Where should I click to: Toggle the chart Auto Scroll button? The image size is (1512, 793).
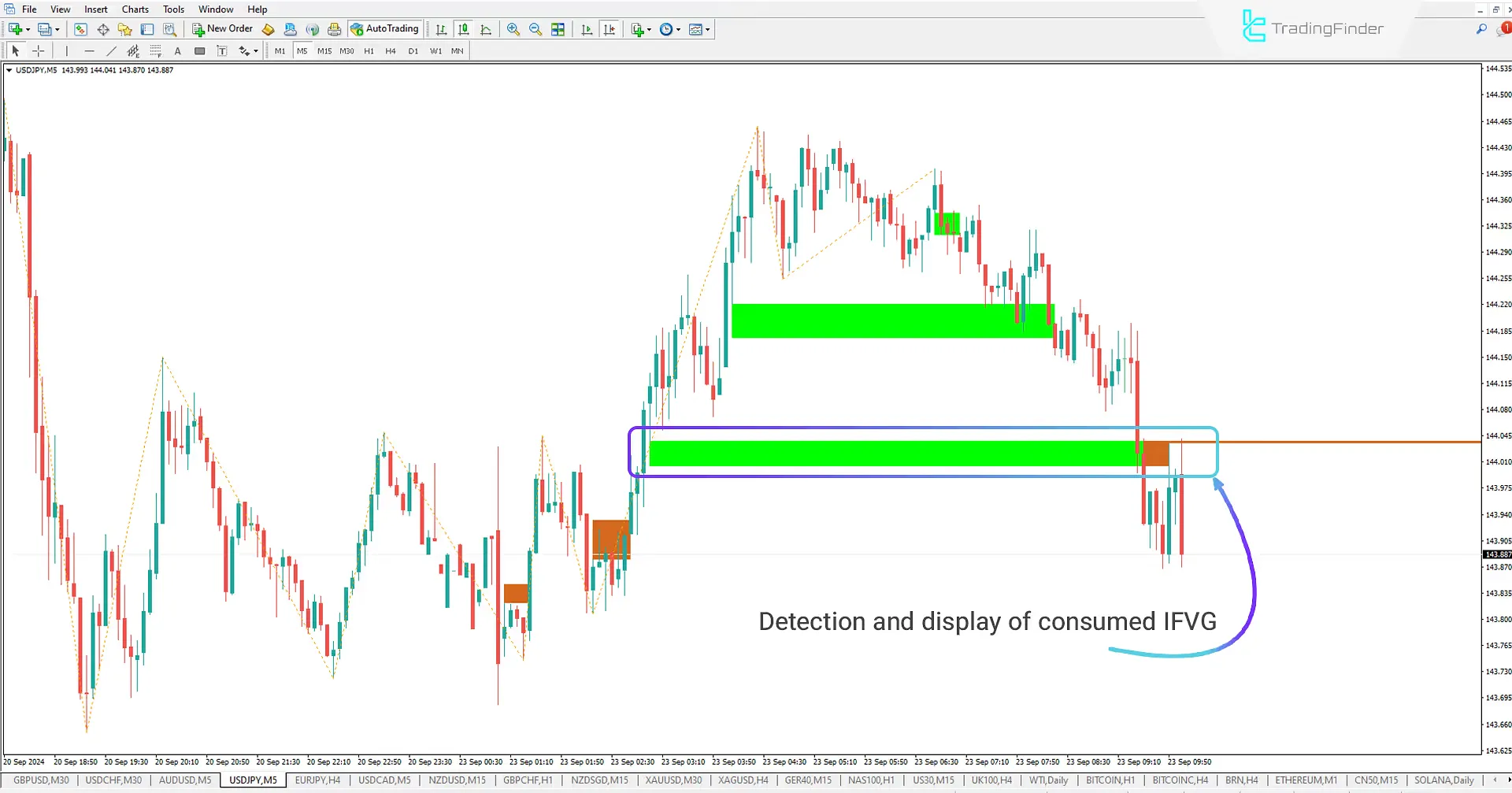point(587,29)
